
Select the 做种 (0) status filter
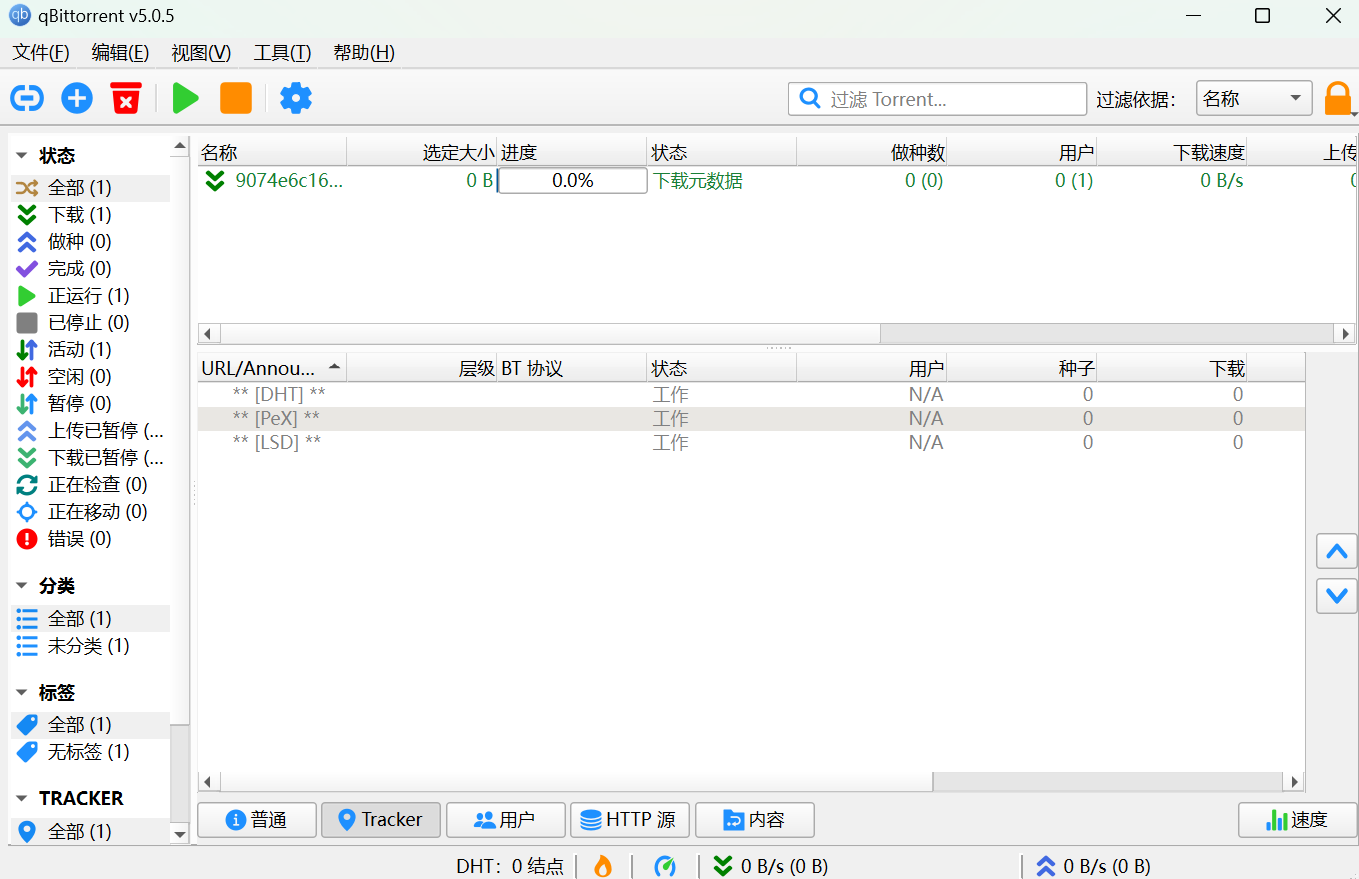tap(90, 242)
